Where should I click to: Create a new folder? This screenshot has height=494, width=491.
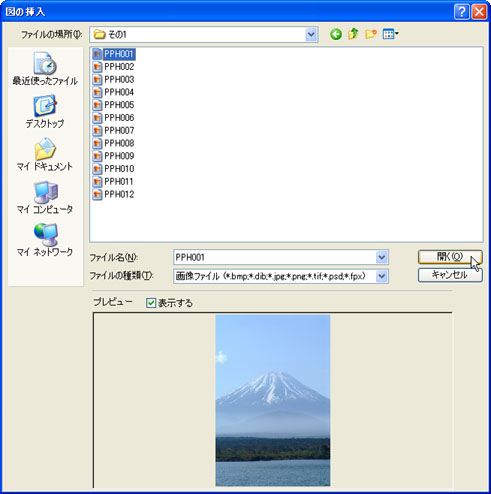(x=371, y=34)
